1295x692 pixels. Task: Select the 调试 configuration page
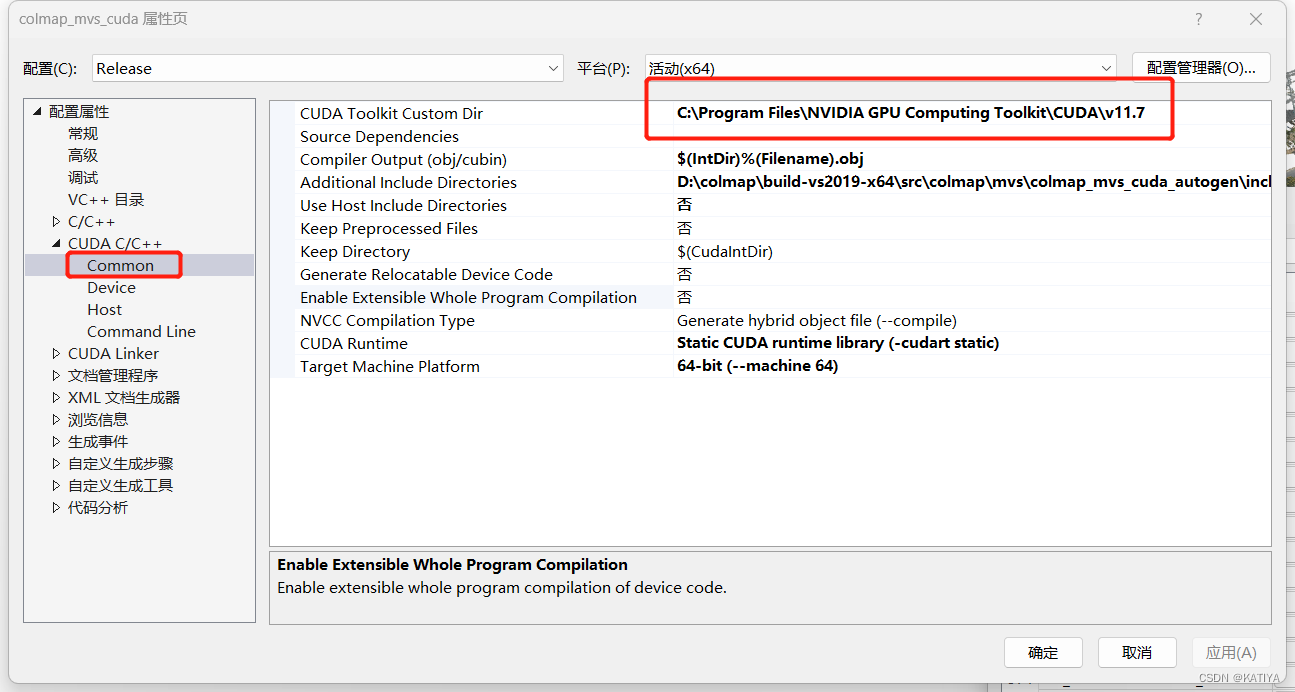[83, 177]
